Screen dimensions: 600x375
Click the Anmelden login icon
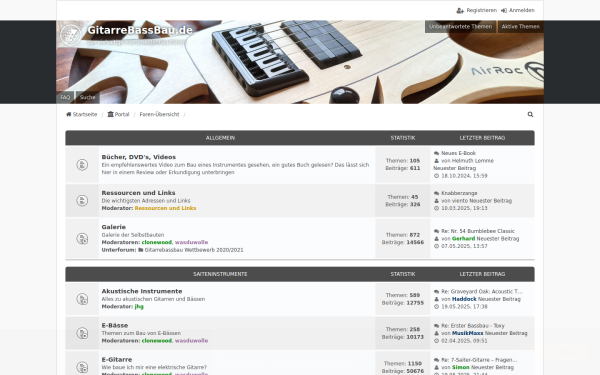tap(504, 10)
